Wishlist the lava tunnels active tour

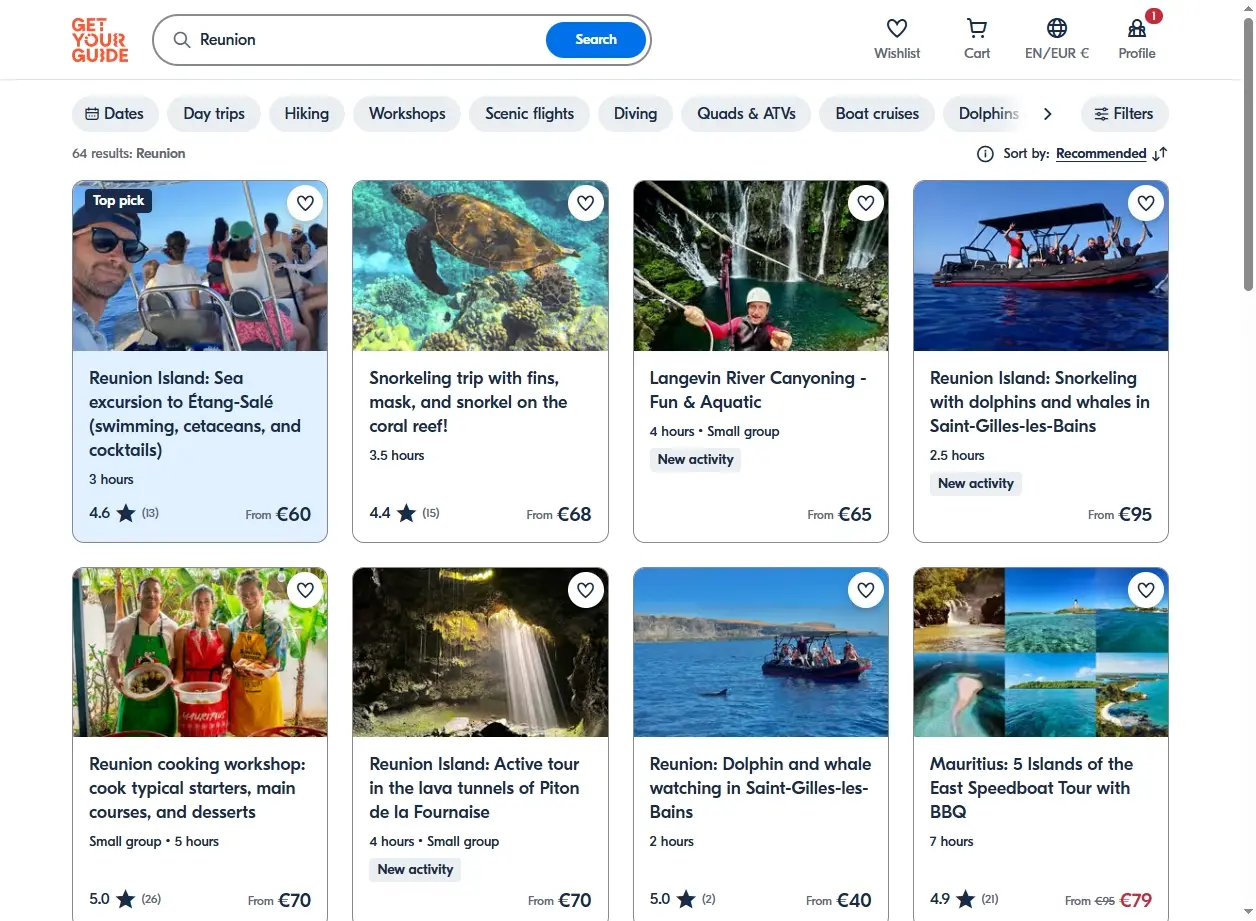(x=586, y=591)
